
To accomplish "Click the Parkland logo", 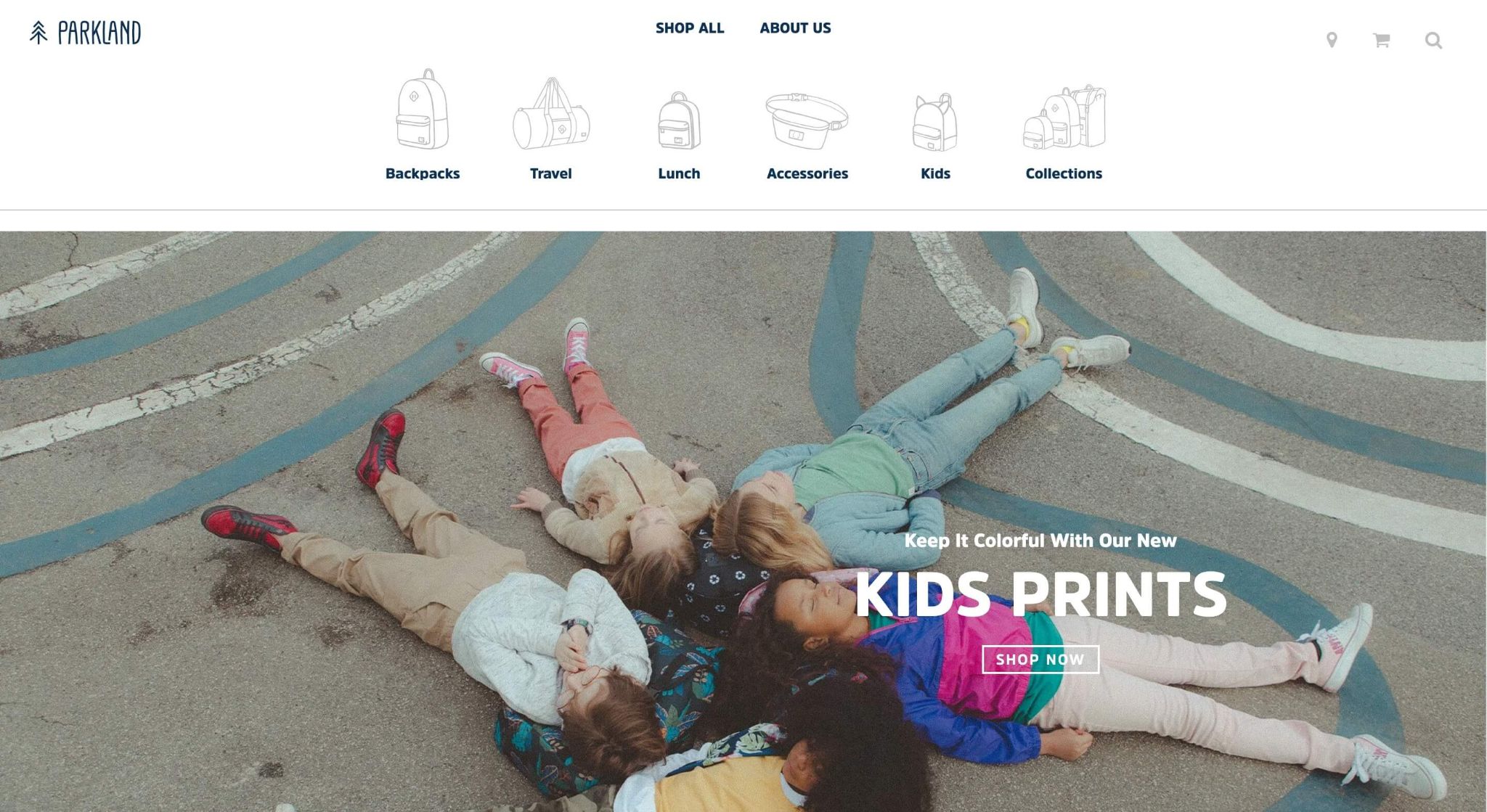I will click(85, 33).
